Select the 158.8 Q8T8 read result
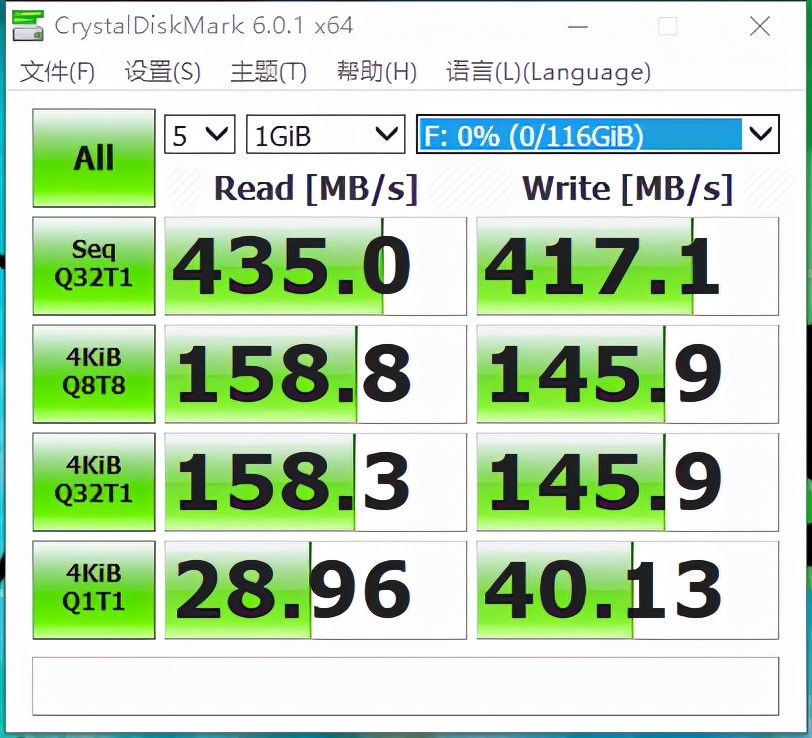 pyautogui.click(x=315, y=374)
